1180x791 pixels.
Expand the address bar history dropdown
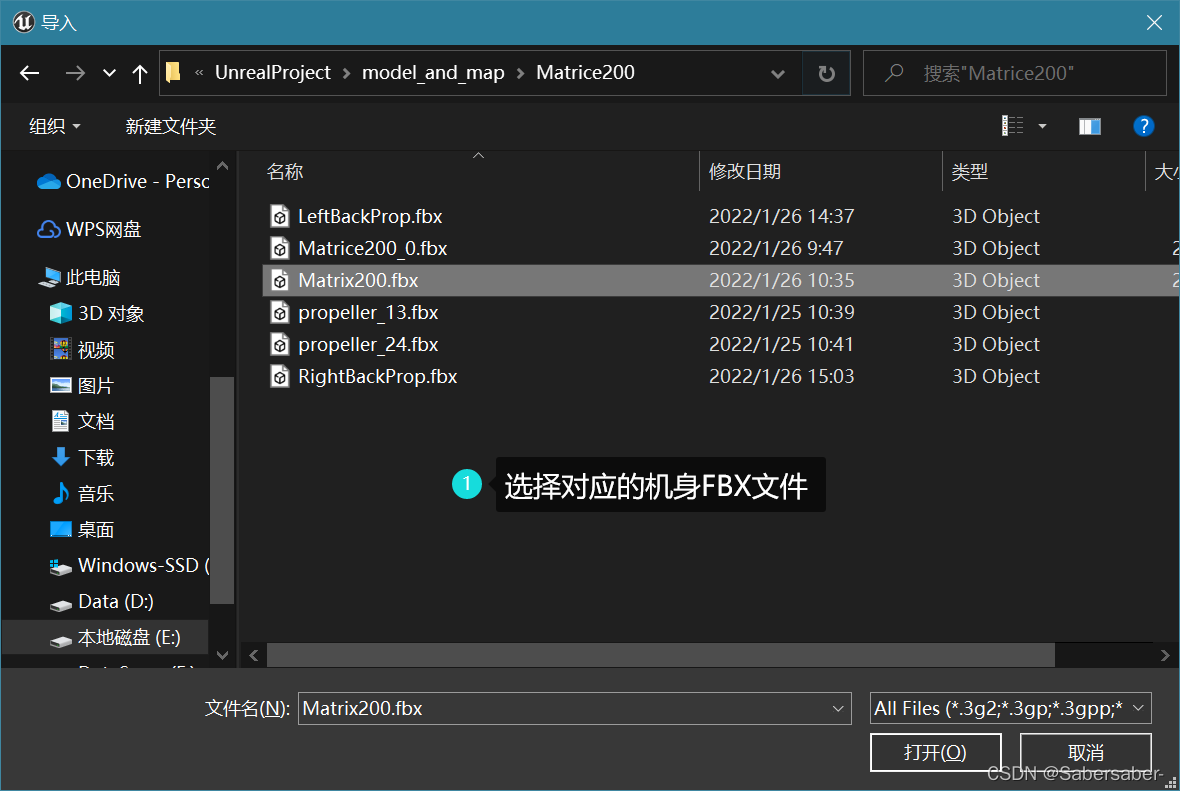[778, 74]
